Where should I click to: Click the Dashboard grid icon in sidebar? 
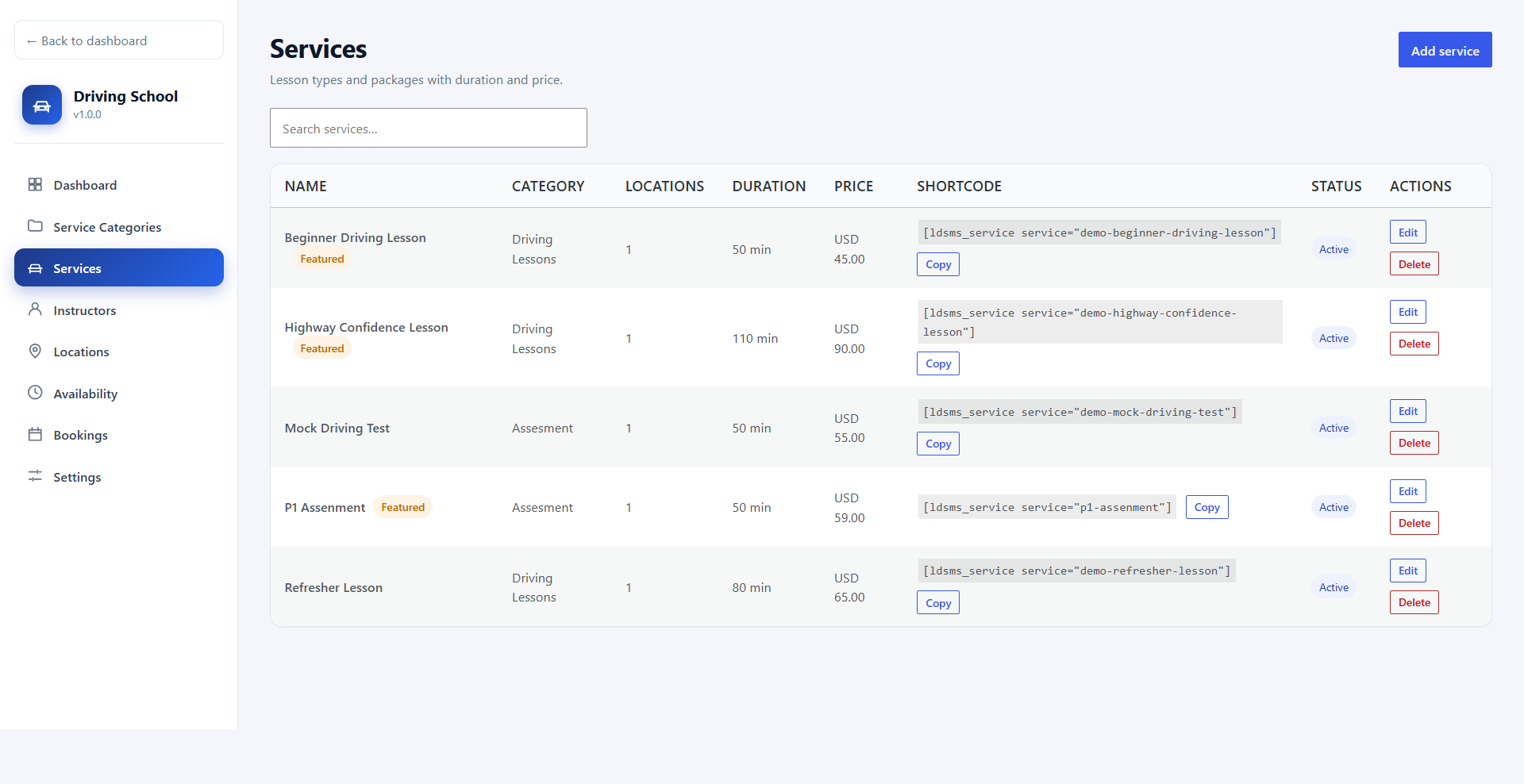(x=35, y=185)
